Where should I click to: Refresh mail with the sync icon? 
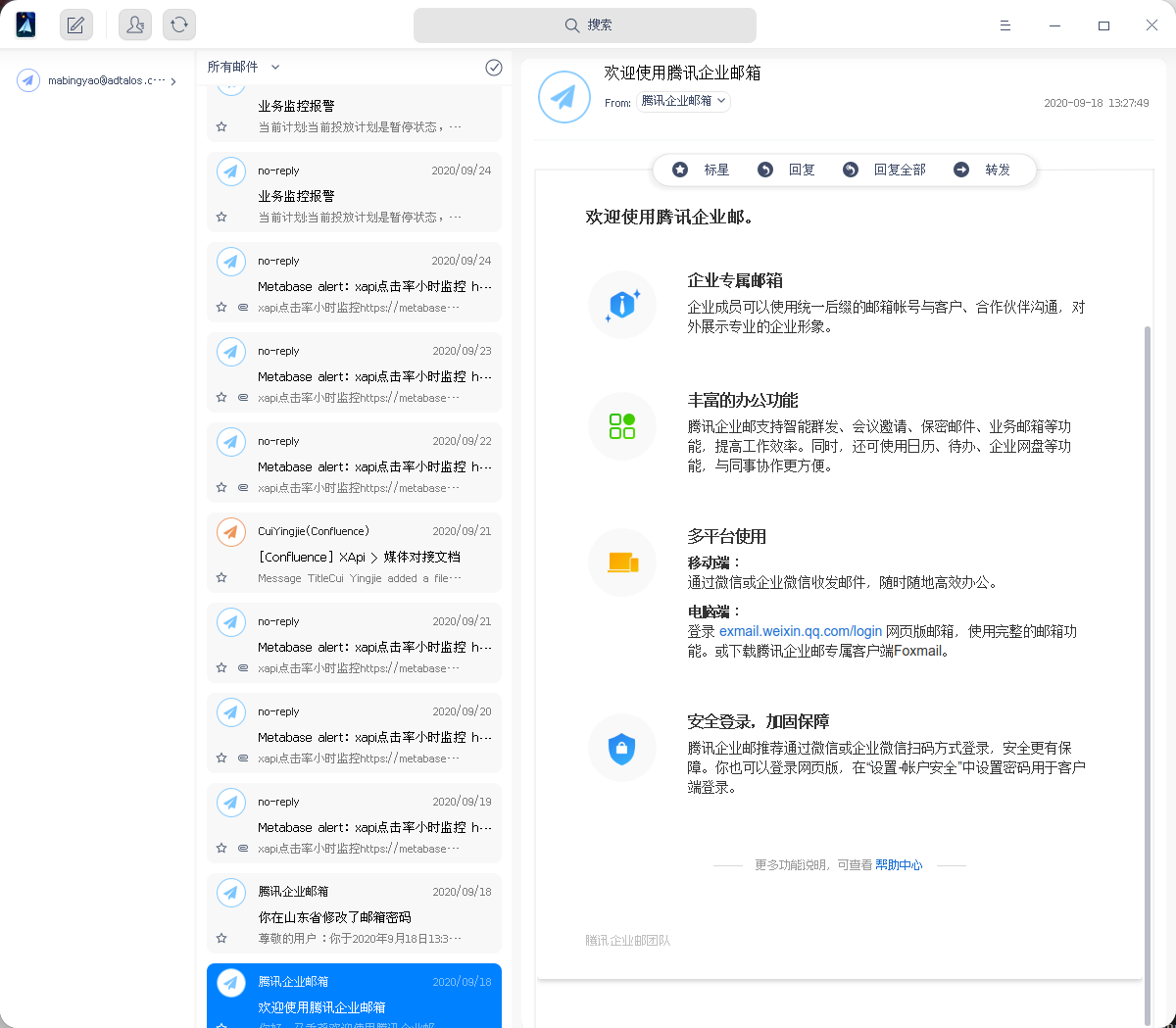coord(179,24)
